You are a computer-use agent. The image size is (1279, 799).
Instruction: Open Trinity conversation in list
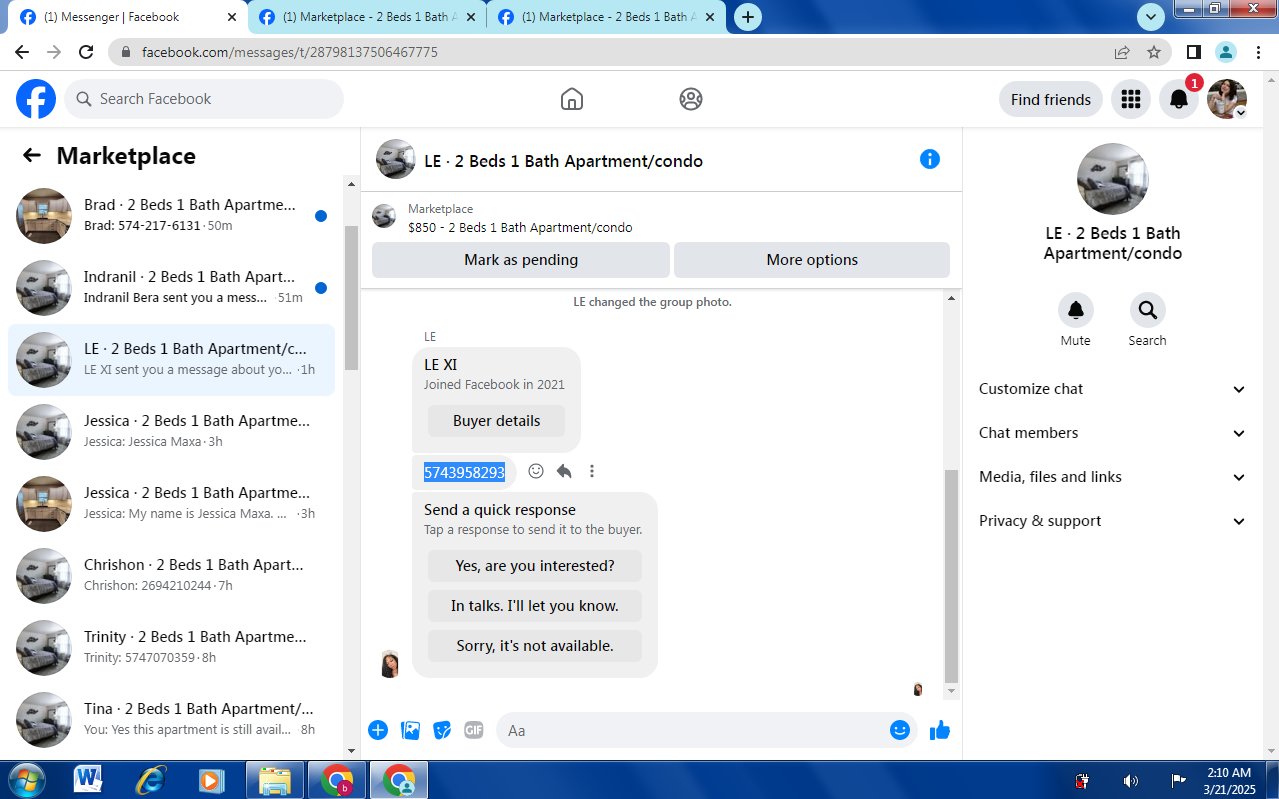172,648
